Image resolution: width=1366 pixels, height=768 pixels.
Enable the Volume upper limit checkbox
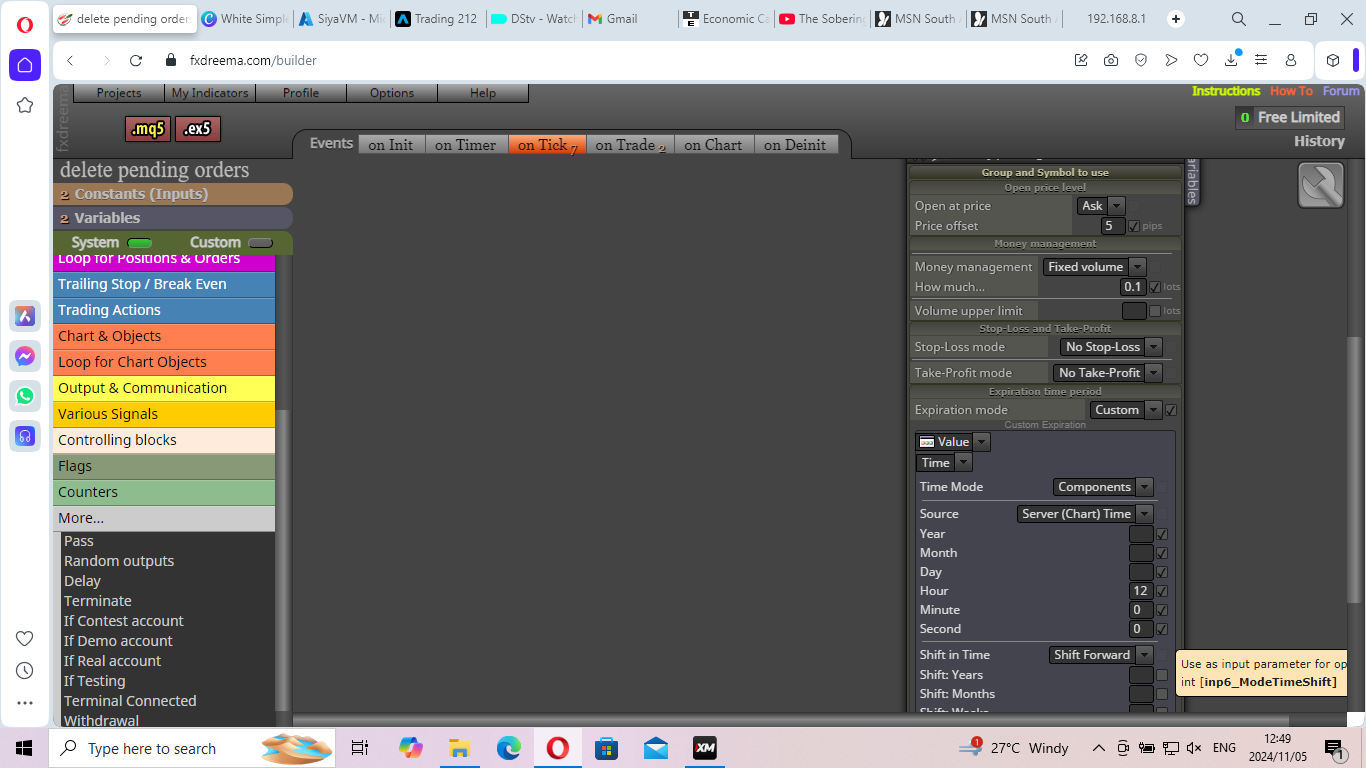1155,311
